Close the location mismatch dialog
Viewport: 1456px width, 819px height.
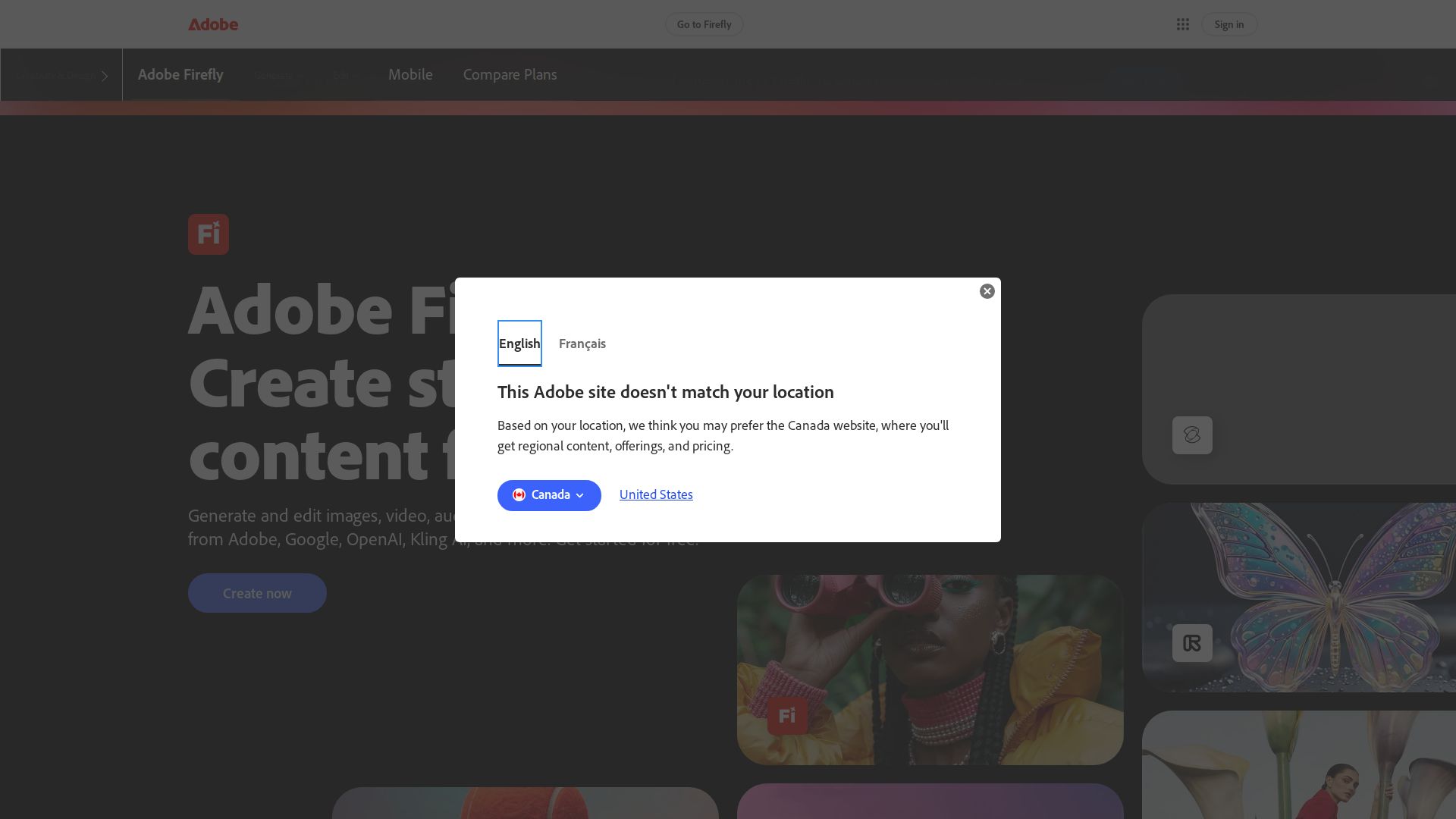click(x=987, y=291)
